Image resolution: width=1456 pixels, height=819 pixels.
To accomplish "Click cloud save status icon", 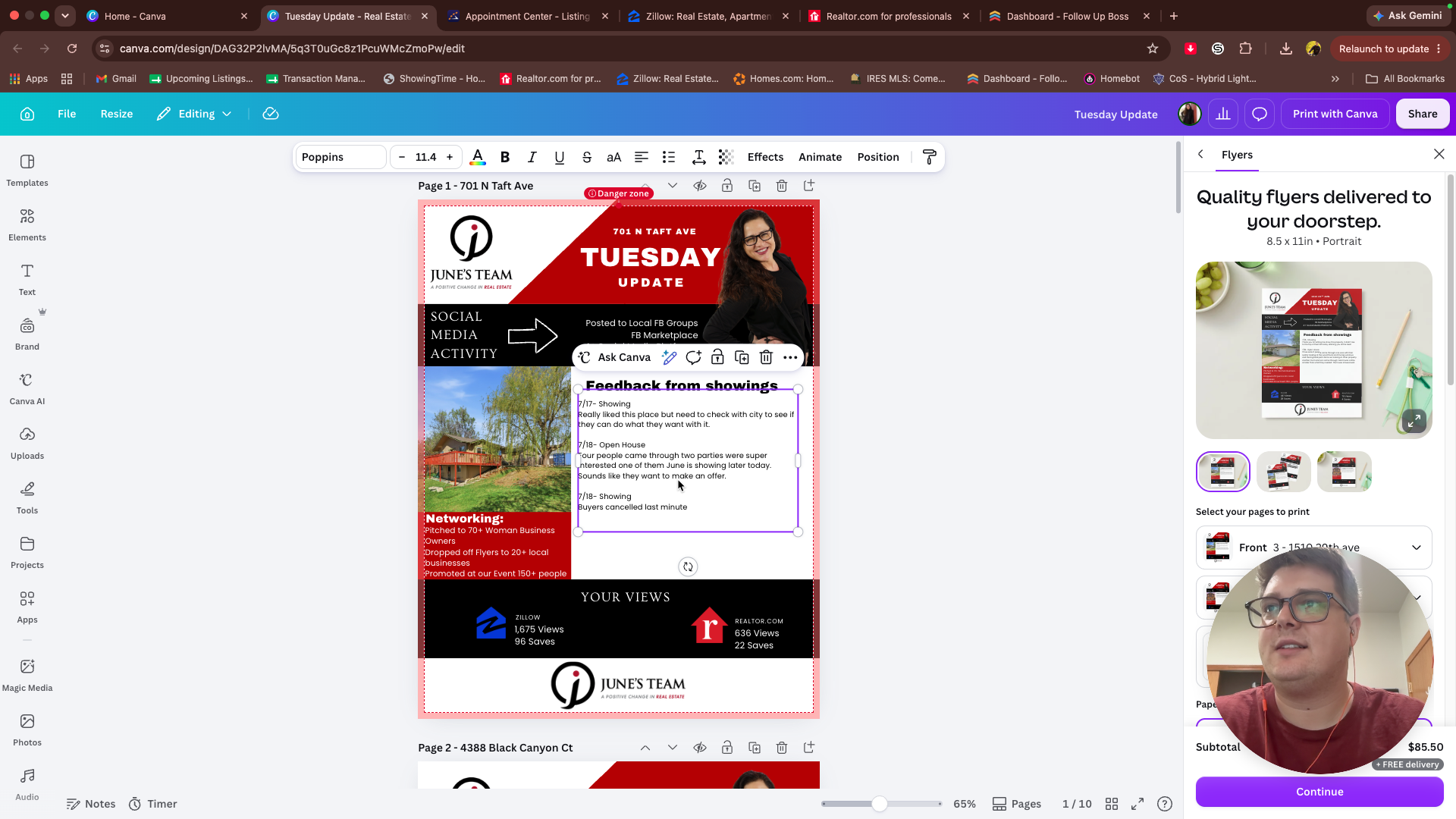I will (x=271, y=114).
